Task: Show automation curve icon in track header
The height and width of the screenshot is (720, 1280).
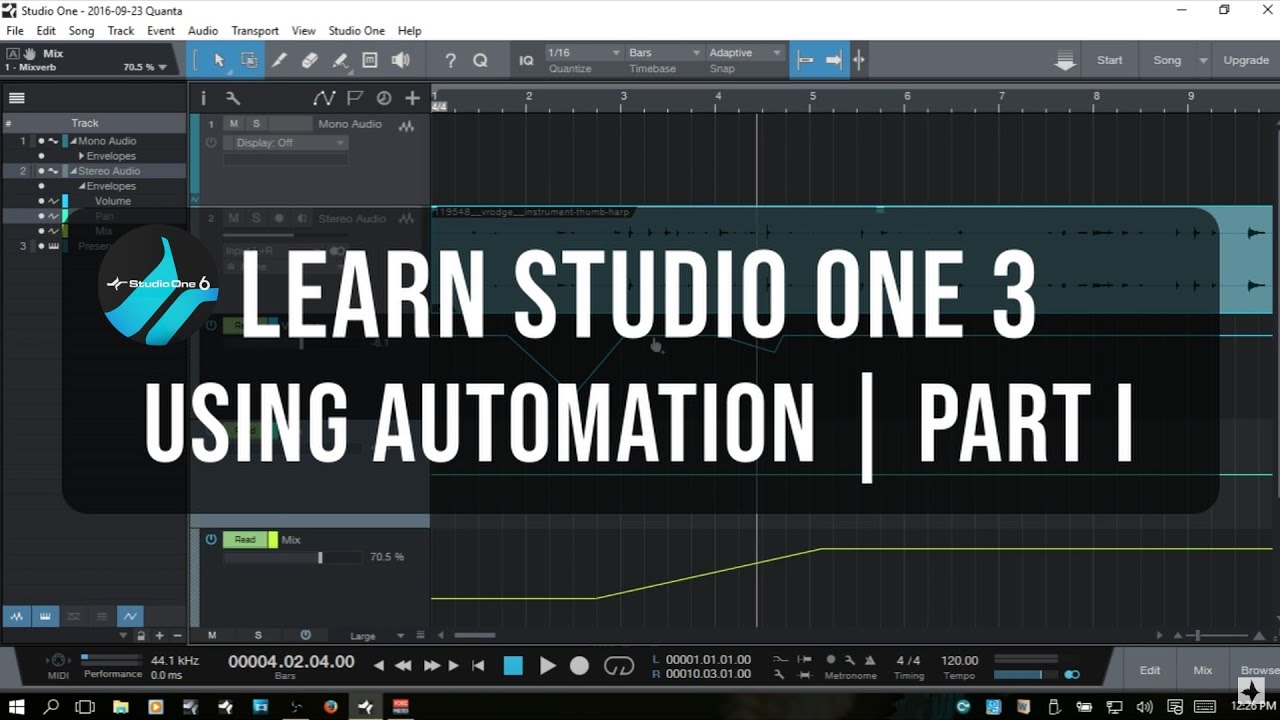Action: [324, 98]
